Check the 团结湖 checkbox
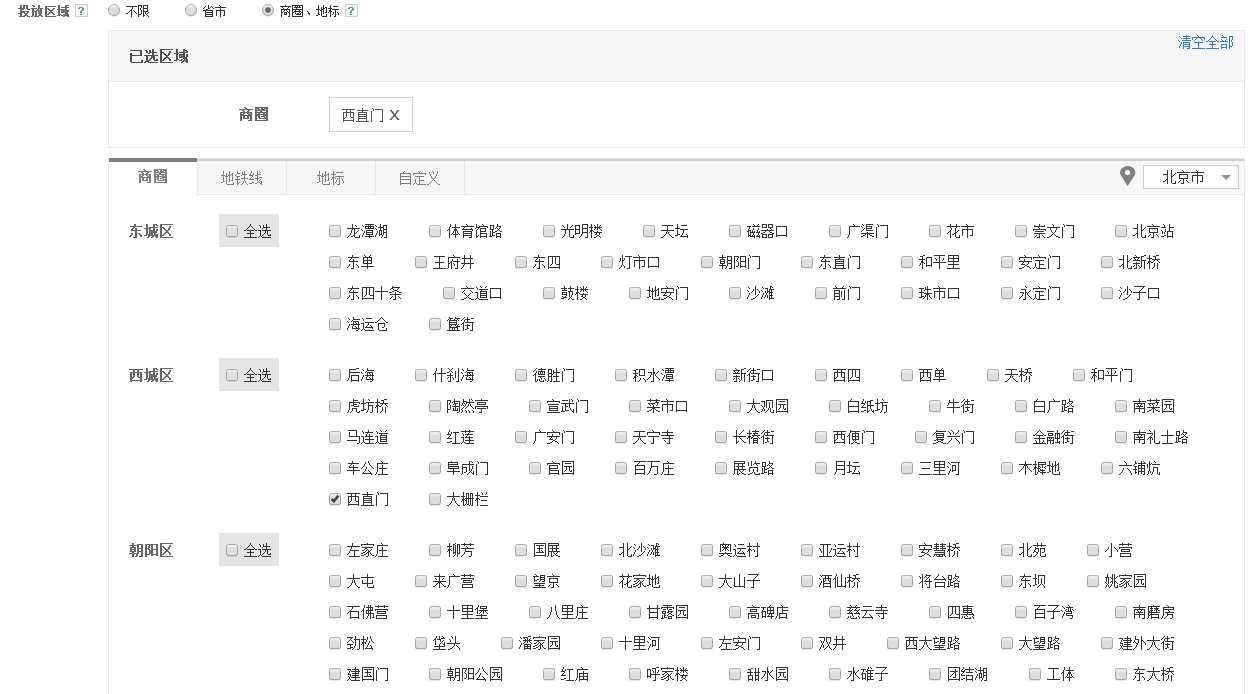 (x=935, y=674)
